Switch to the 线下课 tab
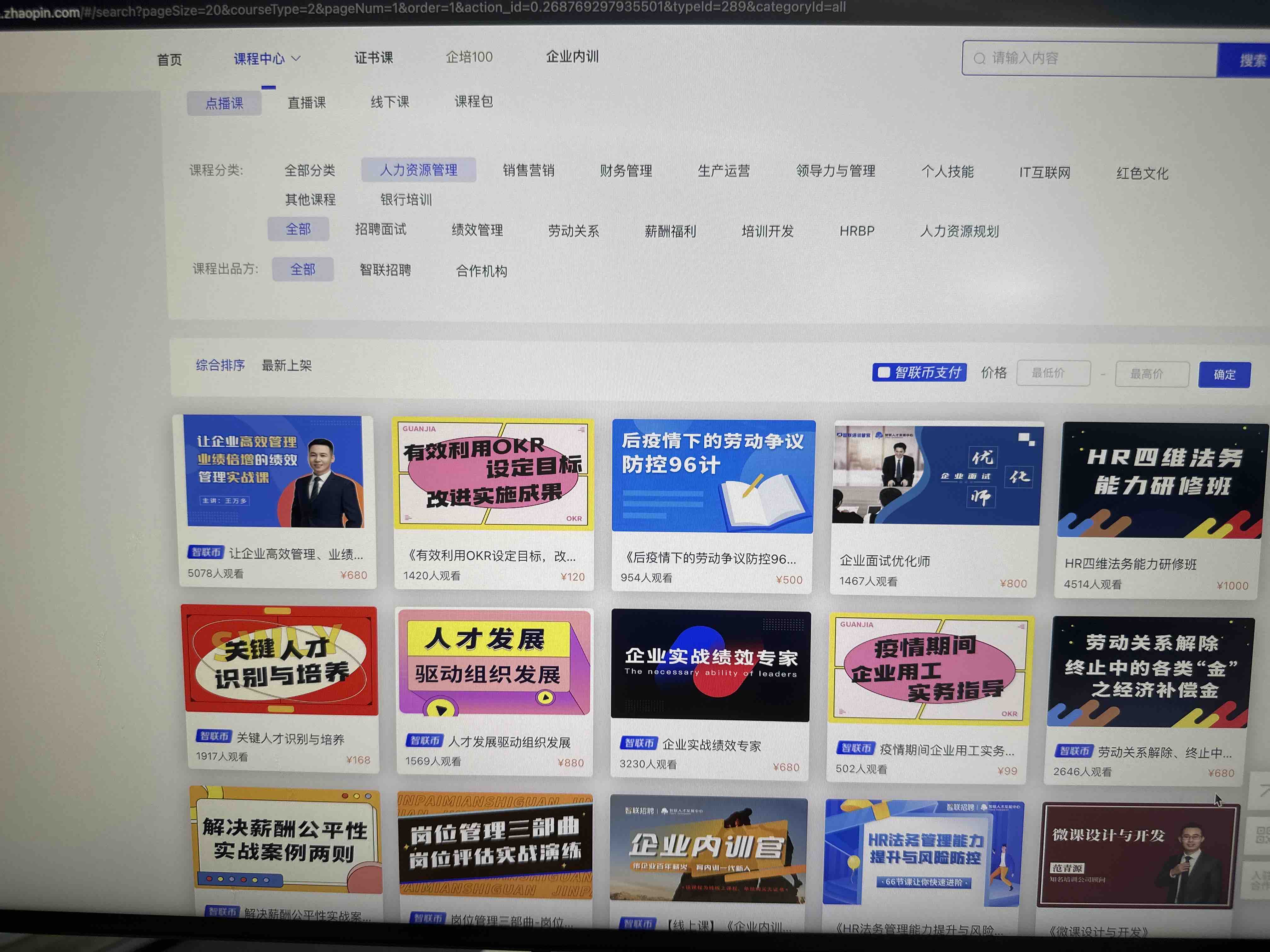This screenshot has height=952, width=1270. click(x=390, y=102)
